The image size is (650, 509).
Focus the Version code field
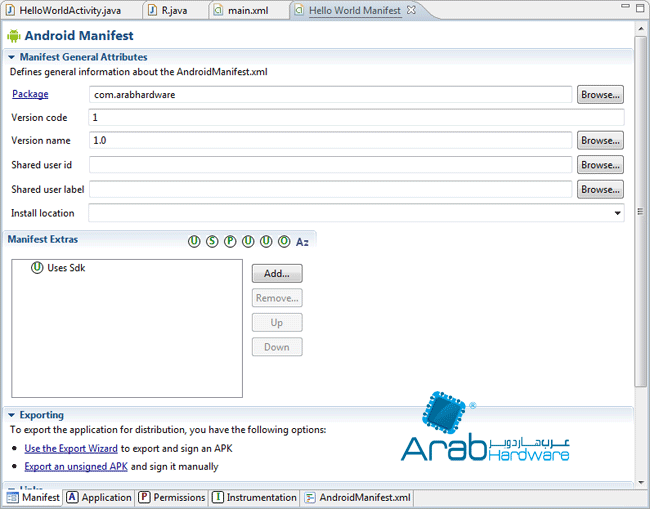(356, 117)
